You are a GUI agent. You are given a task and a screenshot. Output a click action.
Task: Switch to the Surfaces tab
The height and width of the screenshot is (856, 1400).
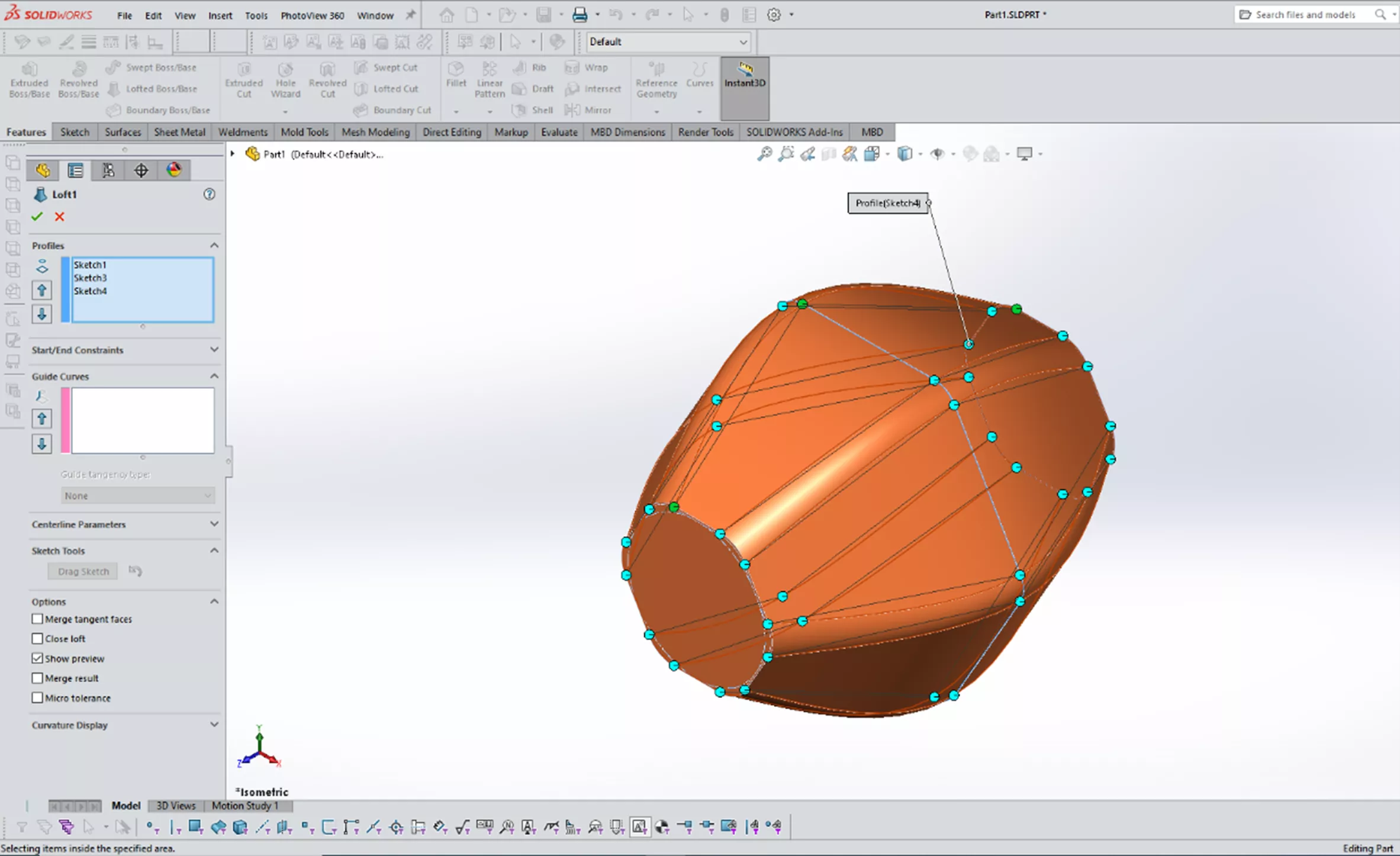tap(123, 132)
